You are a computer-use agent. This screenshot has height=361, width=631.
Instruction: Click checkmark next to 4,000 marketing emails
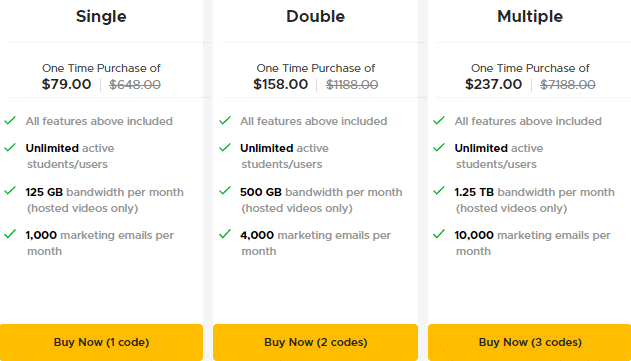coord(225,234)
